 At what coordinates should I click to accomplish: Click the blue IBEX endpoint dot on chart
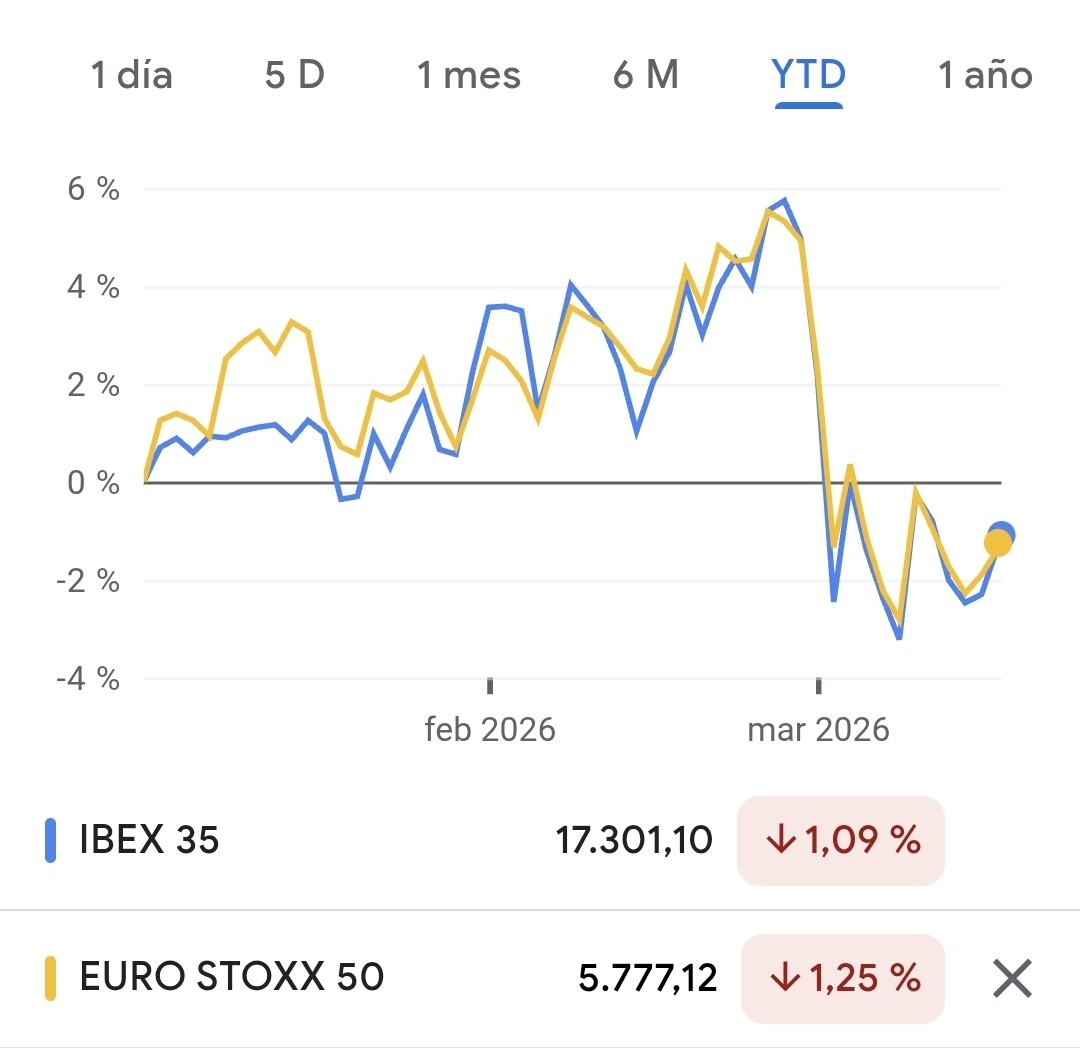pos(1002,533)
